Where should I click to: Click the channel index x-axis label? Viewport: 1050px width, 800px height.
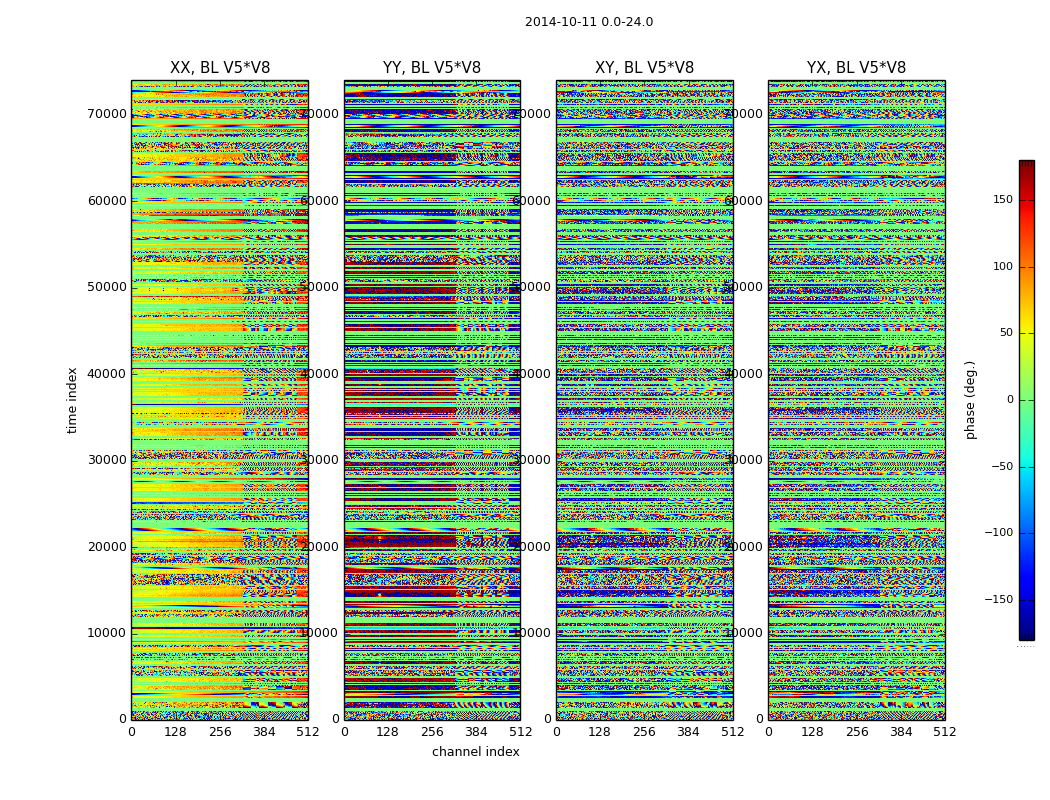coord(476,752)
